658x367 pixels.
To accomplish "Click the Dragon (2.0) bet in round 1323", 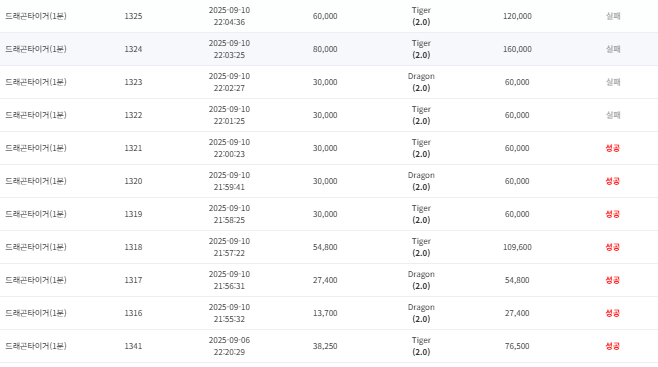I will click(421, 82).
